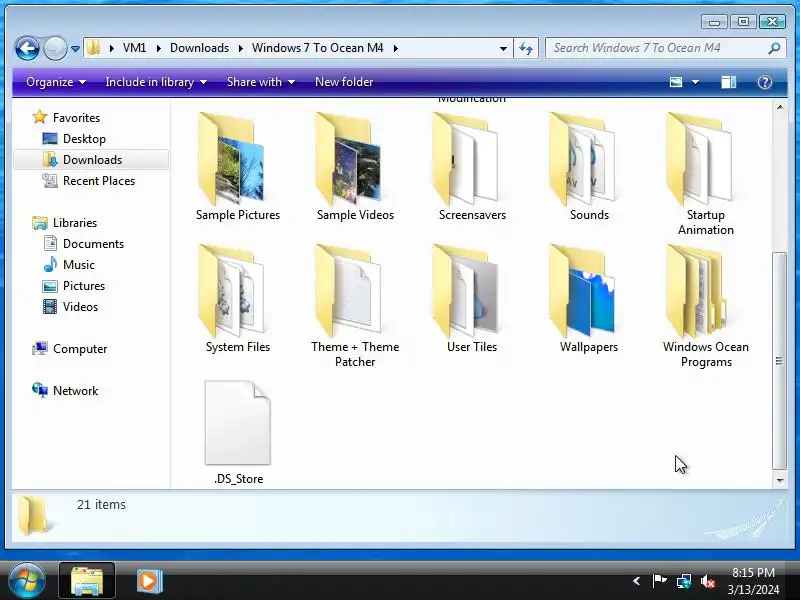The width and height of the screenshot is (800, 600).
Task: Click the Wallpapers folder name label
Action: (x=589, y=347)
